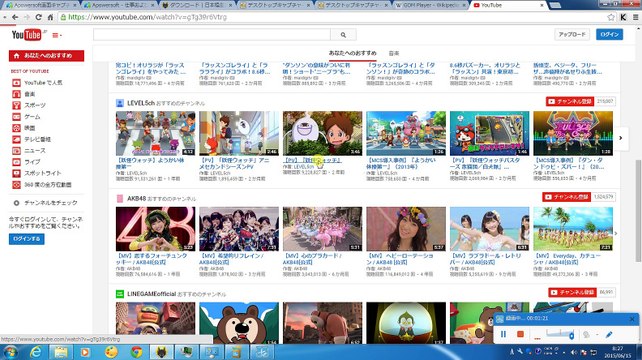The image size is (642, 360).
Task: Show next videos in LEVEL5ch row arrow
Action: coord(621,138)
